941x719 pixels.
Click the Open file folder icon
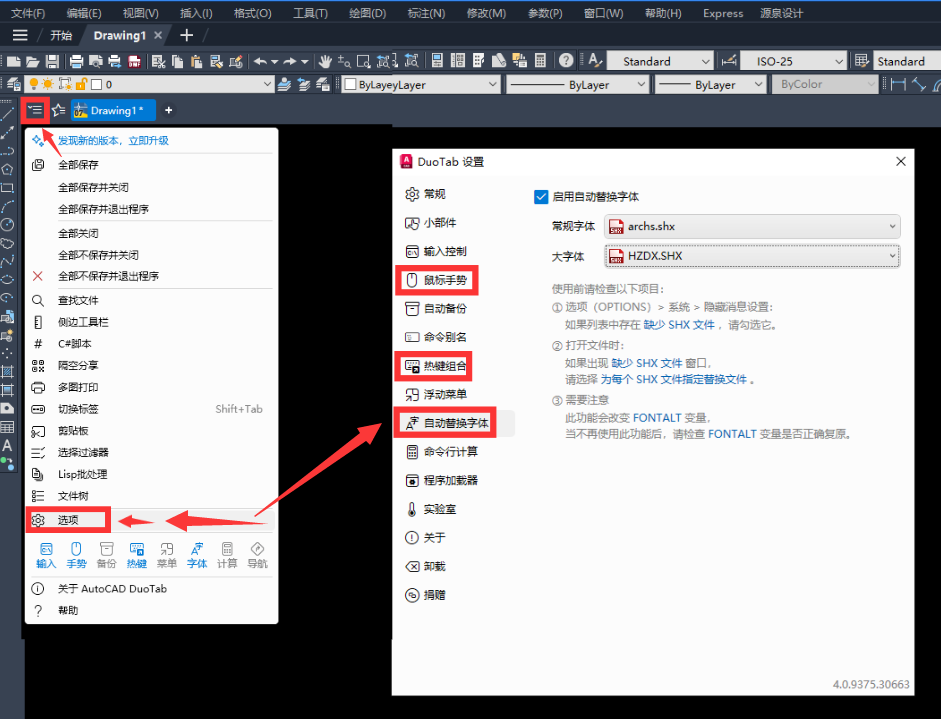(33, 61)
